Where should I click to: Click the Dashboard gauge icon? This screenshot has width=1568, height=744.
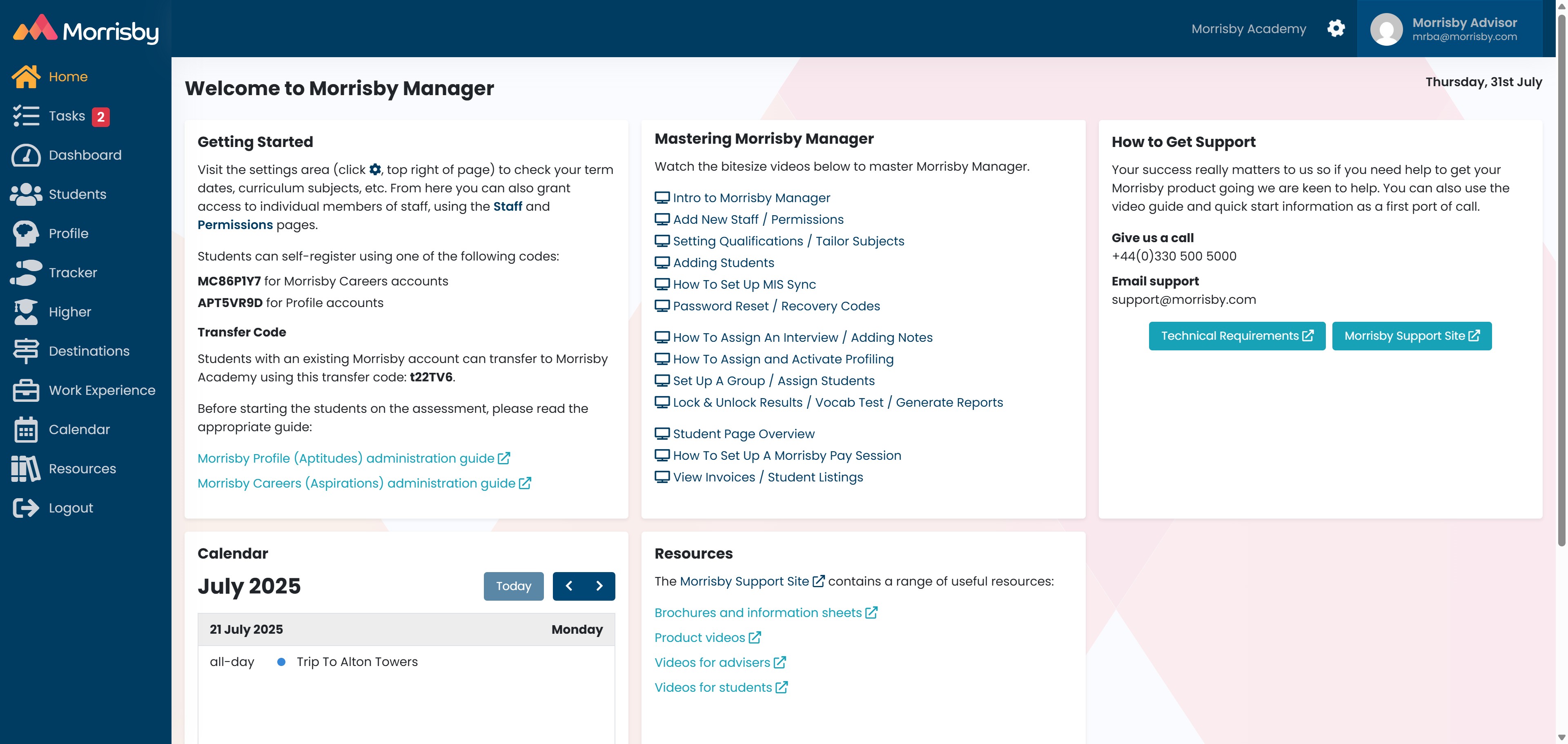pos(26,155)
